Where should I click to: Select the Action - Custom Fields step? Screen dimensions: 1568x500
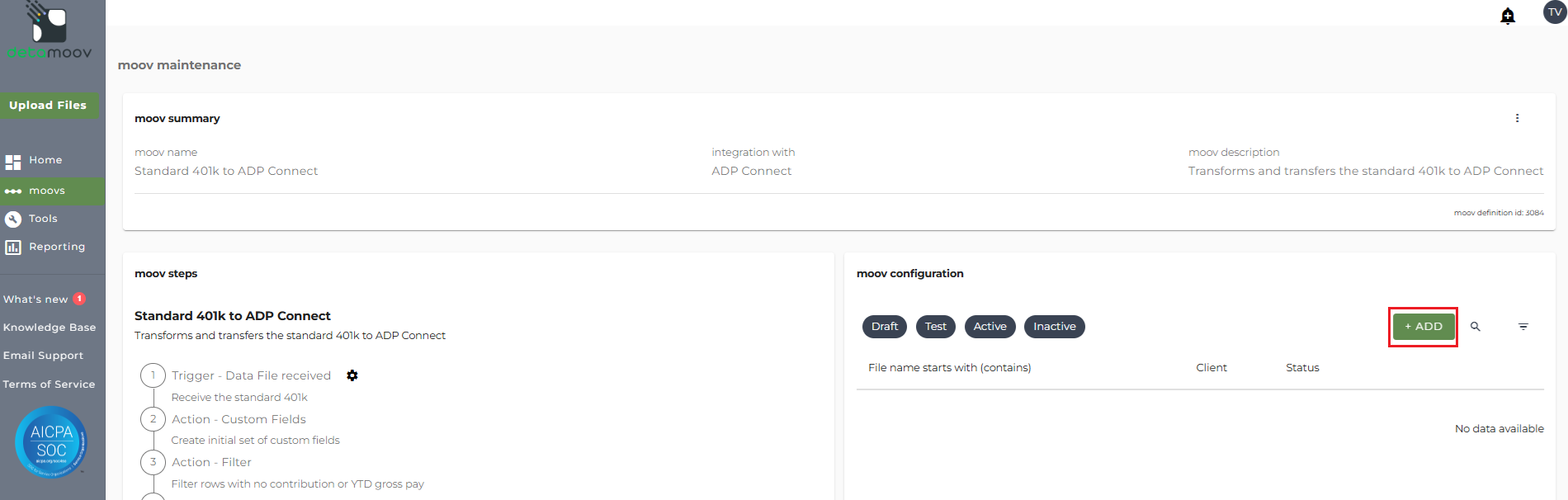tap(239, 419)
